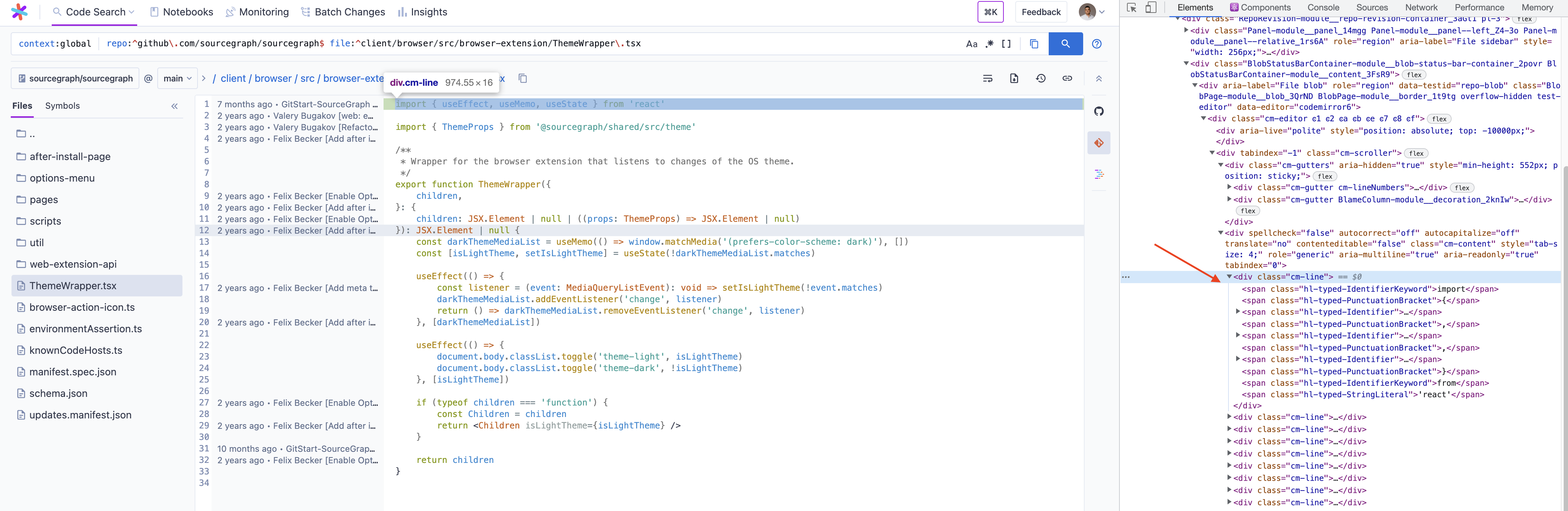The height and width of the screenshot is (511, 1568).
Task: Open the Console tab in DevTools
Action: click(x=1323, y=7)
